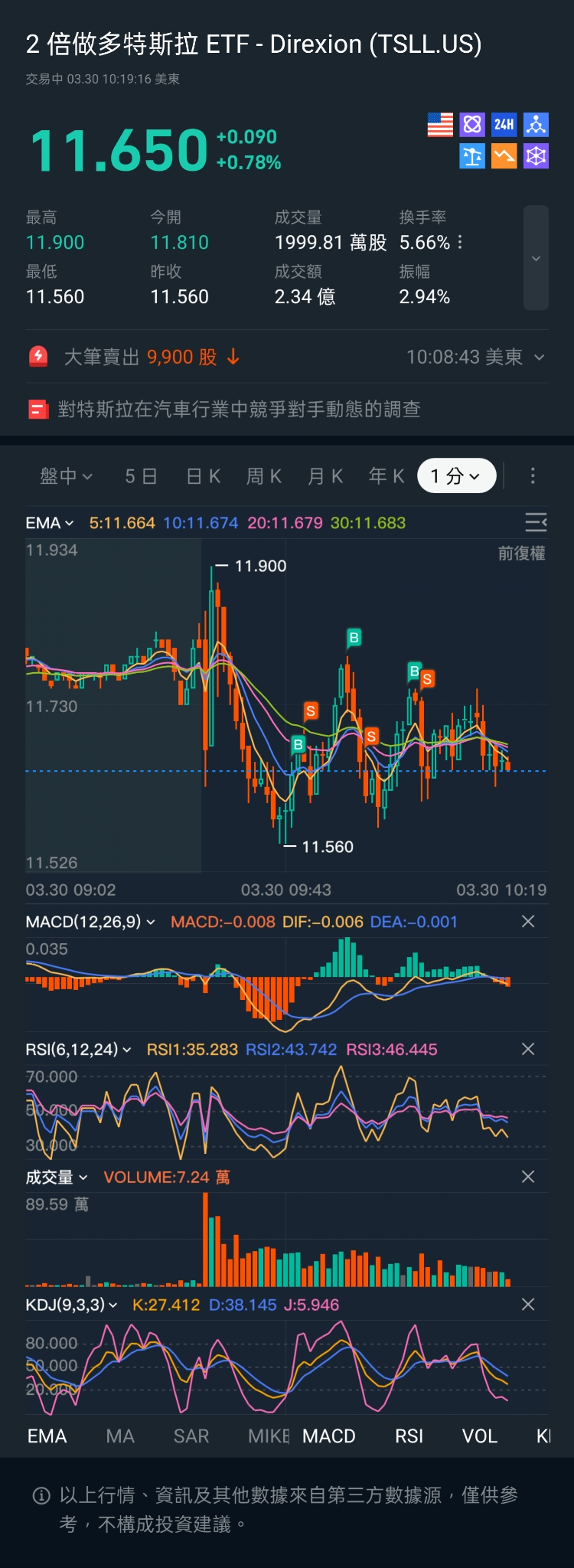Tap the 24H trading icon
Screen dimensions: 574x1568
click(x=504, y=125)
